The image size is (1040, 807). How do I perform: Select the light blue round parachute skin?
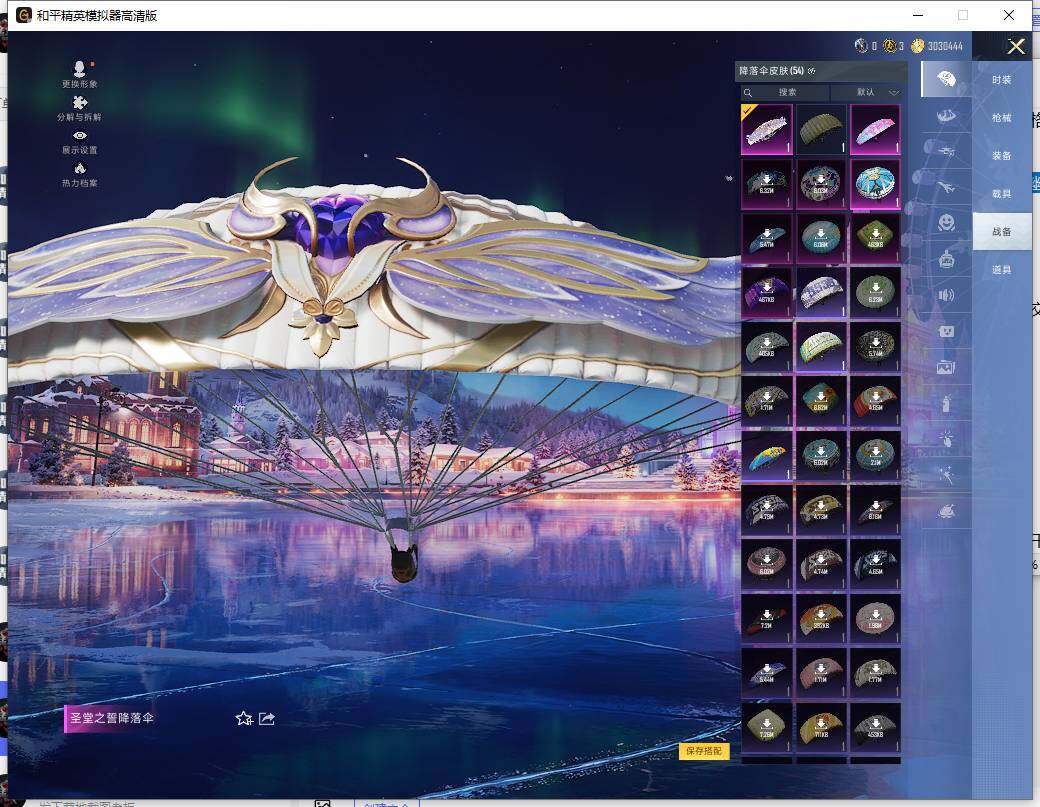(876, 184)
